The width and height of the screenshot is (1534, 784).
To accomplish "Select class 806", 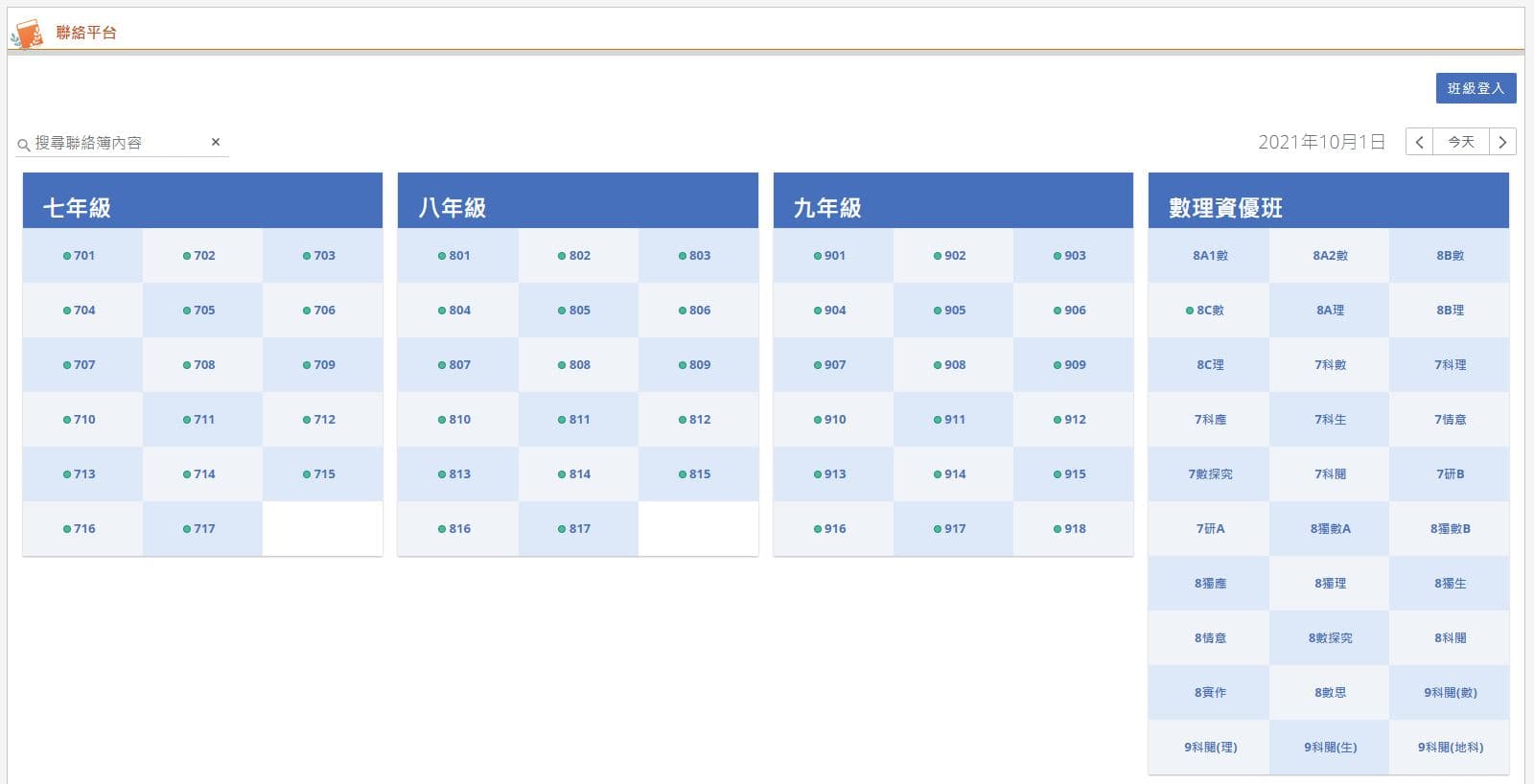I will (x=698, y=311).
